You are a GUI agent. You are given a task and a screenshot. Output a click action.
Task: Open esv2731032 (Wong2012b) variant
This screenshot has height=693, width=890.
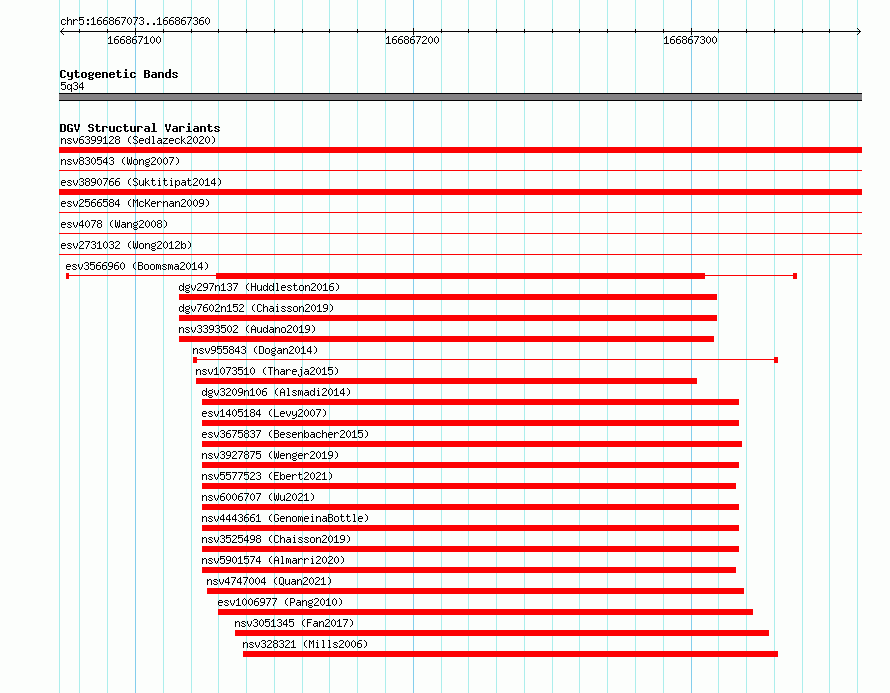coord(126,245)
